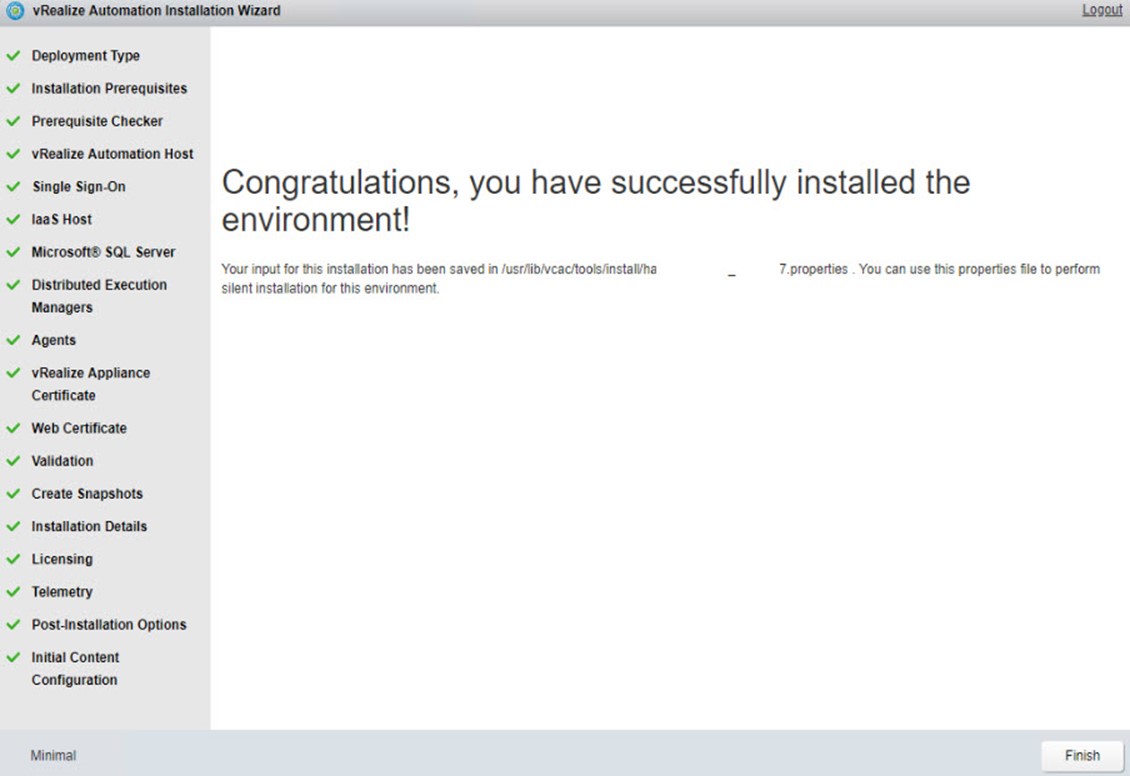Click the checkmark icon next to Installation Prerequisites
Viewport: 1130px width, 776px height.
point(13,88)
